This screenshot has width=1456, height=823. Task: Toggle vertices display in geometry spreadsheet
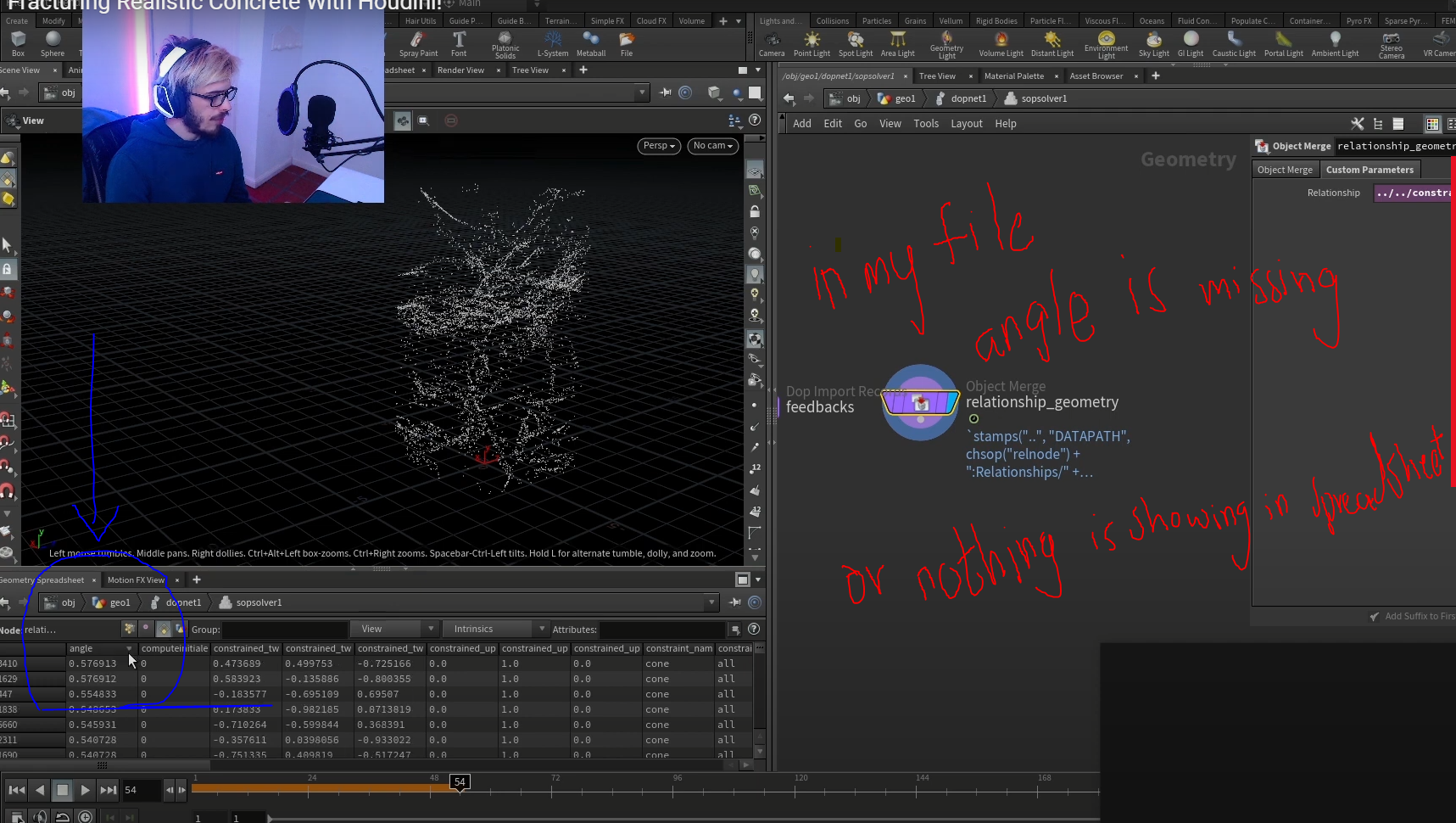pyautogui.click(x=147, y=629)
